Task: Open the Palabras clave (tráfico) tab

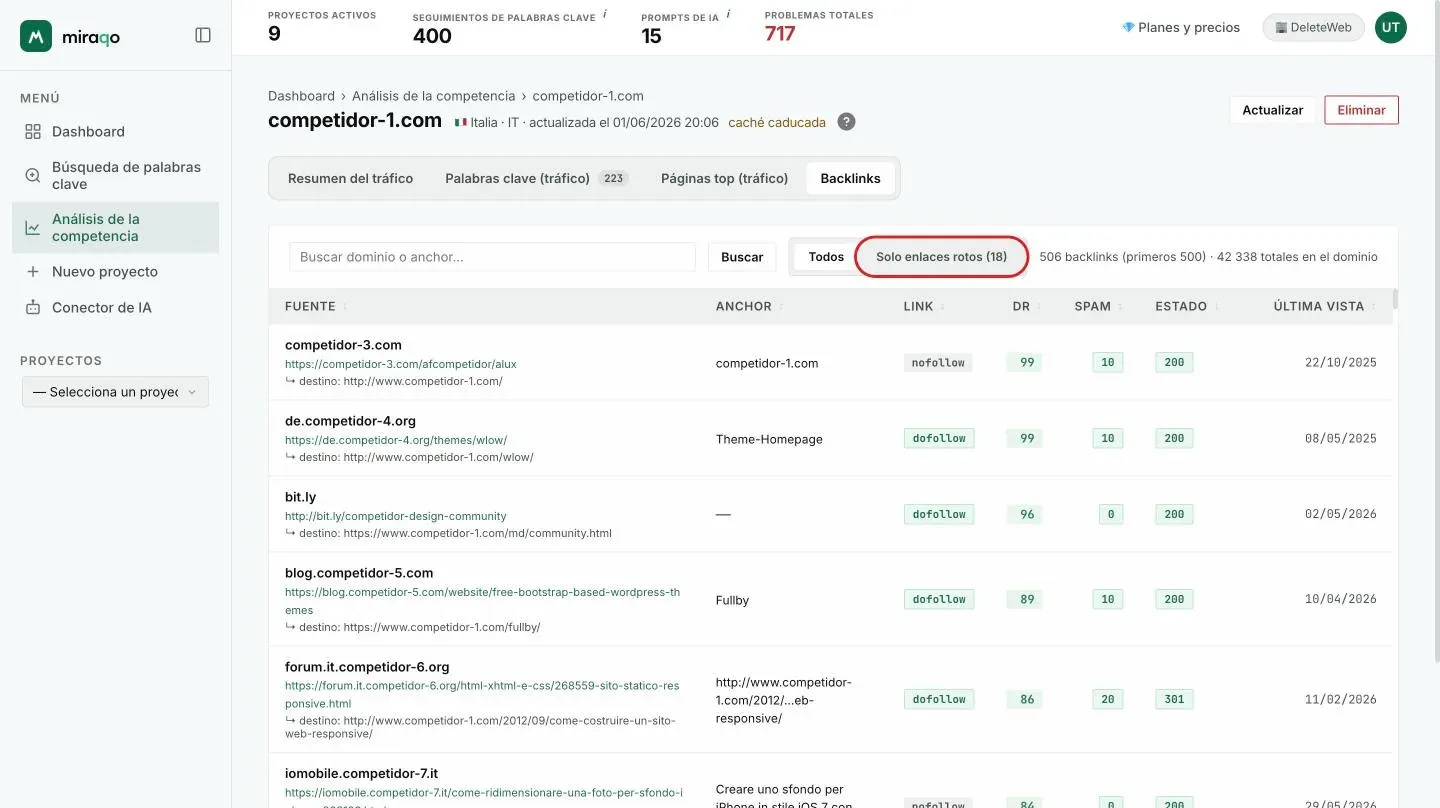Action: click(x=536, y=179)
